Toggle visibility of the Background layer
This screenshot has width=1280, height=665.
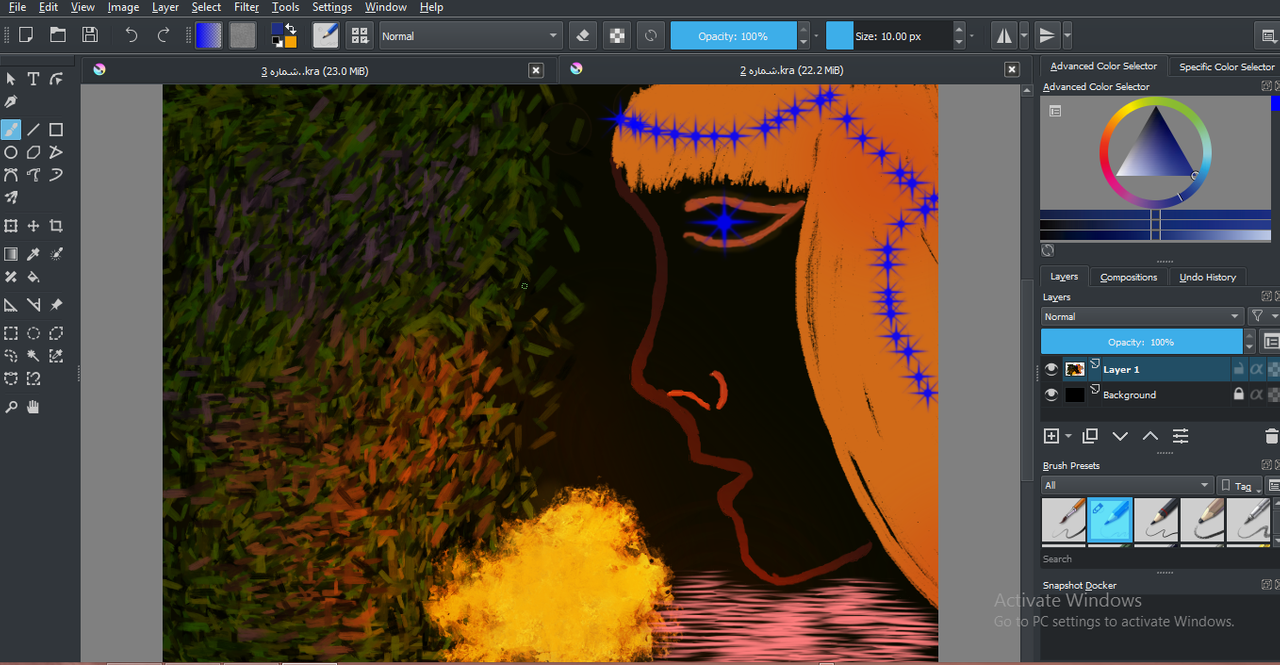click(1051, 395)
